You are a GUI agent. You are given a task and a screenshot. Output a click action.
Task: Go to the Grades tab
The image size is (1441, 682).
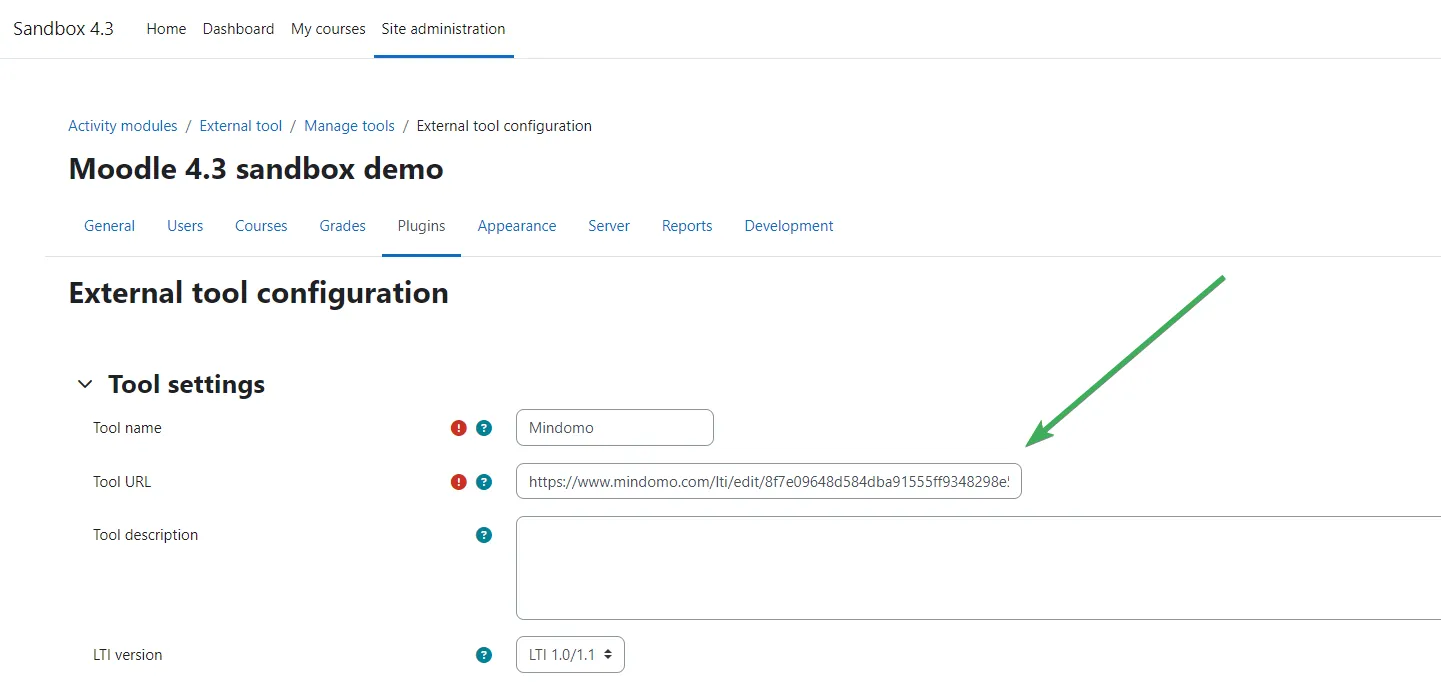(342, 226)
